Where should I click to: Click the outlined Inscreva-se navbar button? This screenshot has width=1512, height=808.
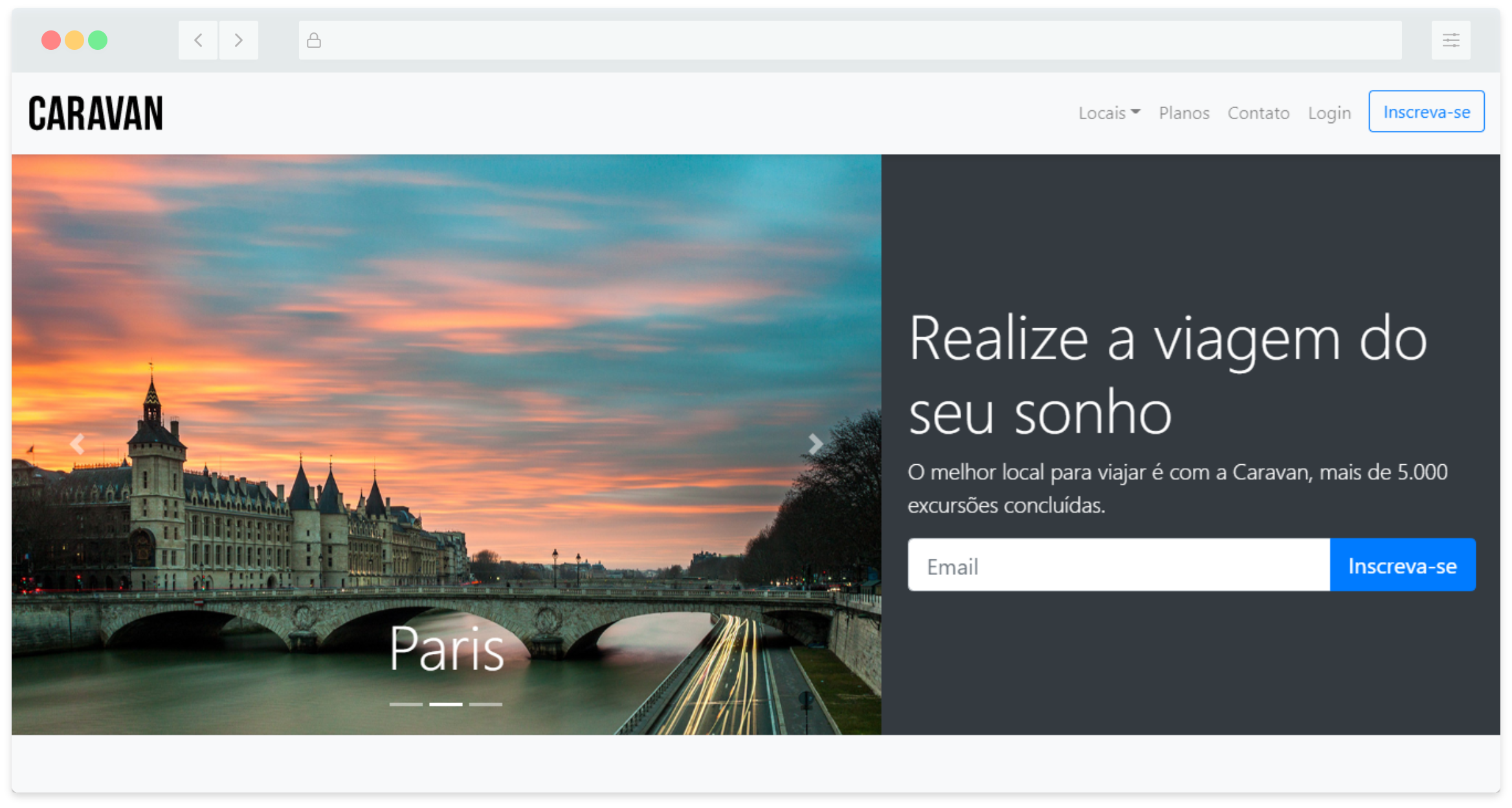1426,111
